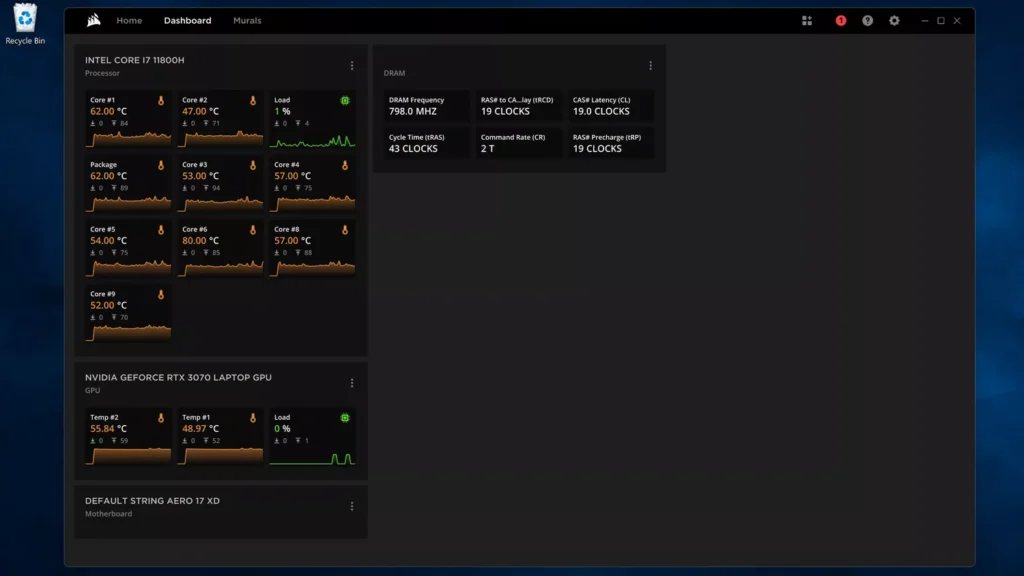Click the DEFAULT STRING AERO 17 XD title
The height and width of the screenshot is (576, 1024).
(x=152, y=501)
